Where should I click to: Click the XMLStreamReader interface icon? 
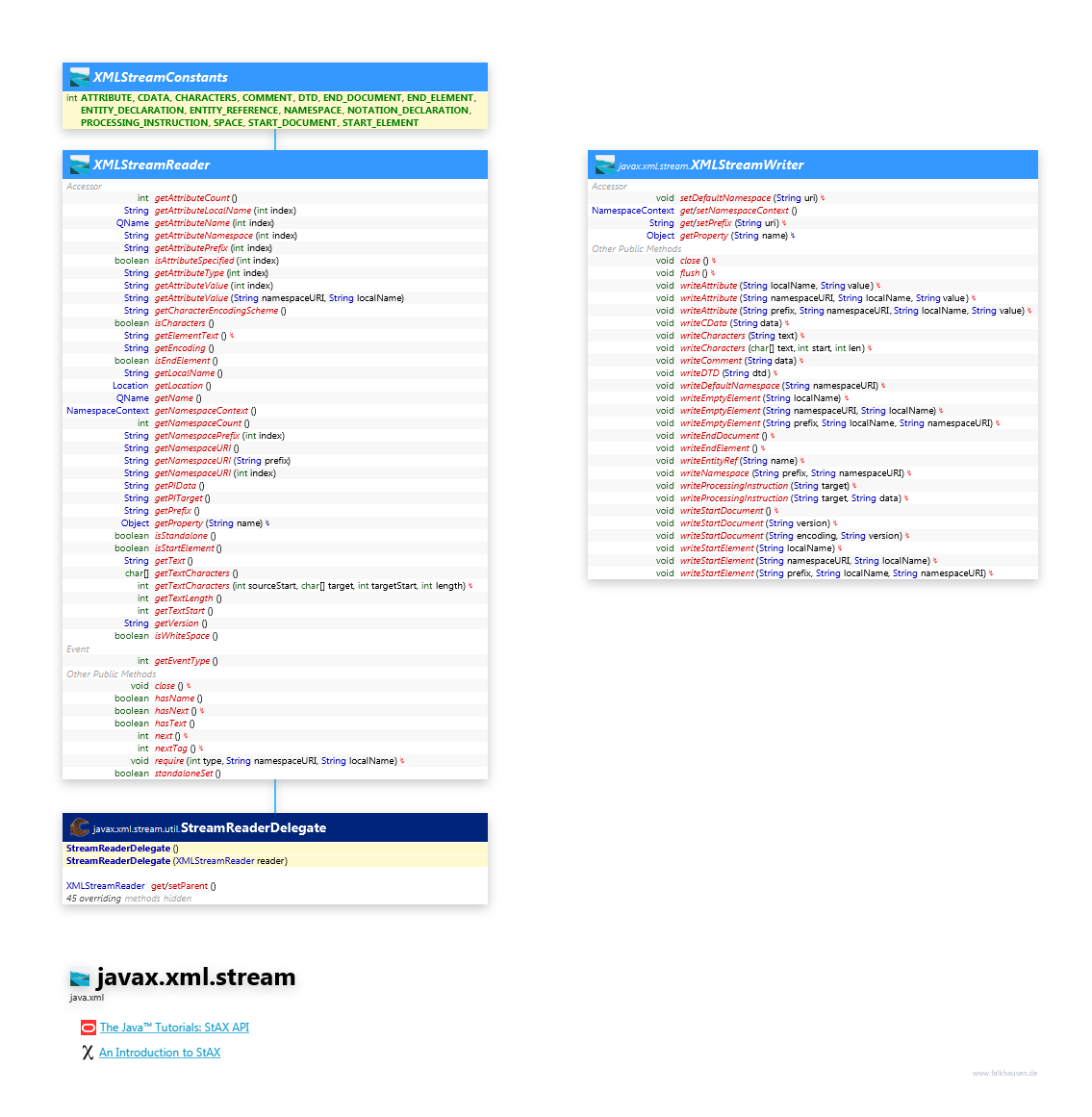[80, 165]
